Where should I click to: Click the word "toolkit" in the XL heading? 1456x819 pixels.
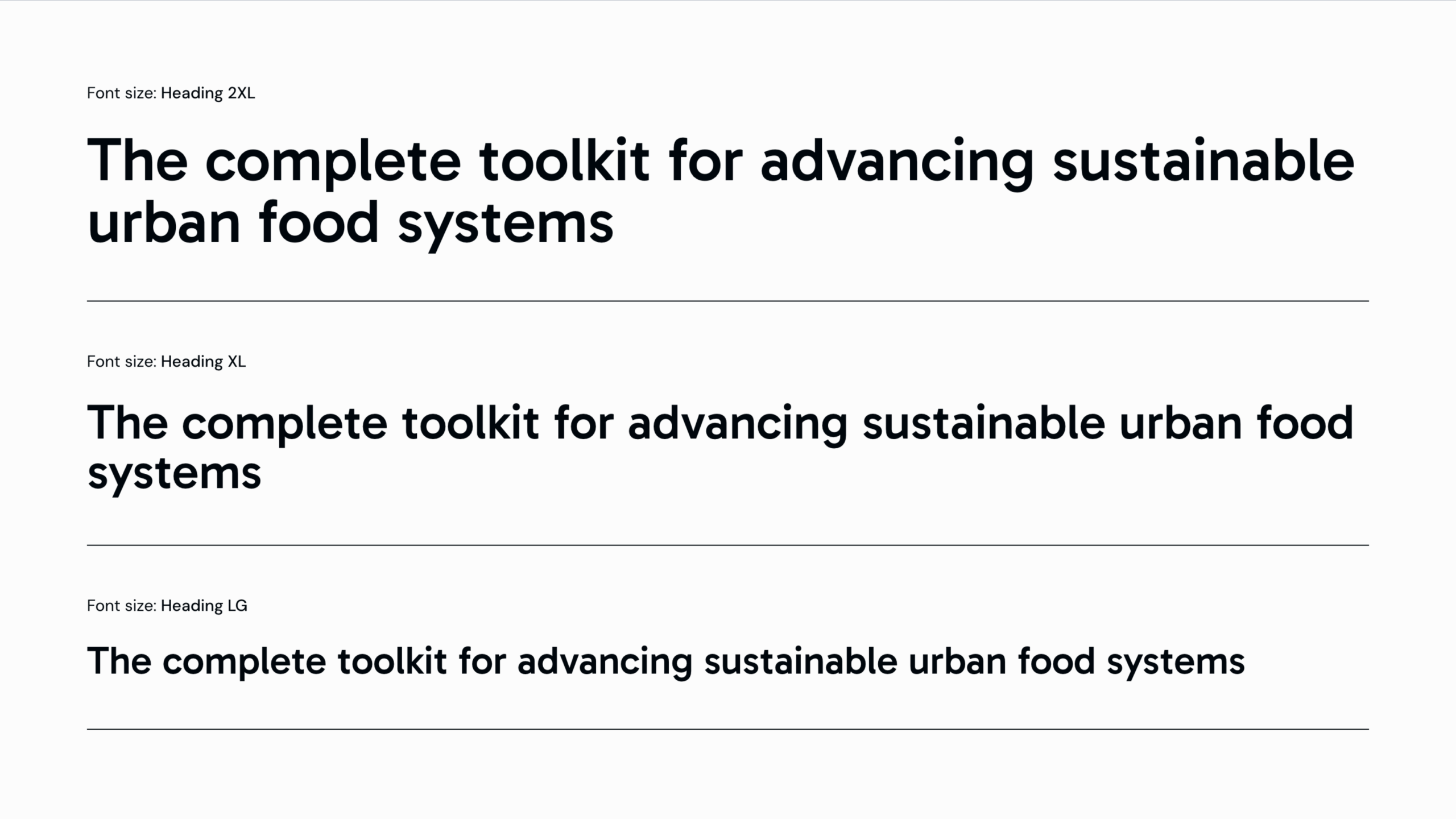[x=470, y=423]
